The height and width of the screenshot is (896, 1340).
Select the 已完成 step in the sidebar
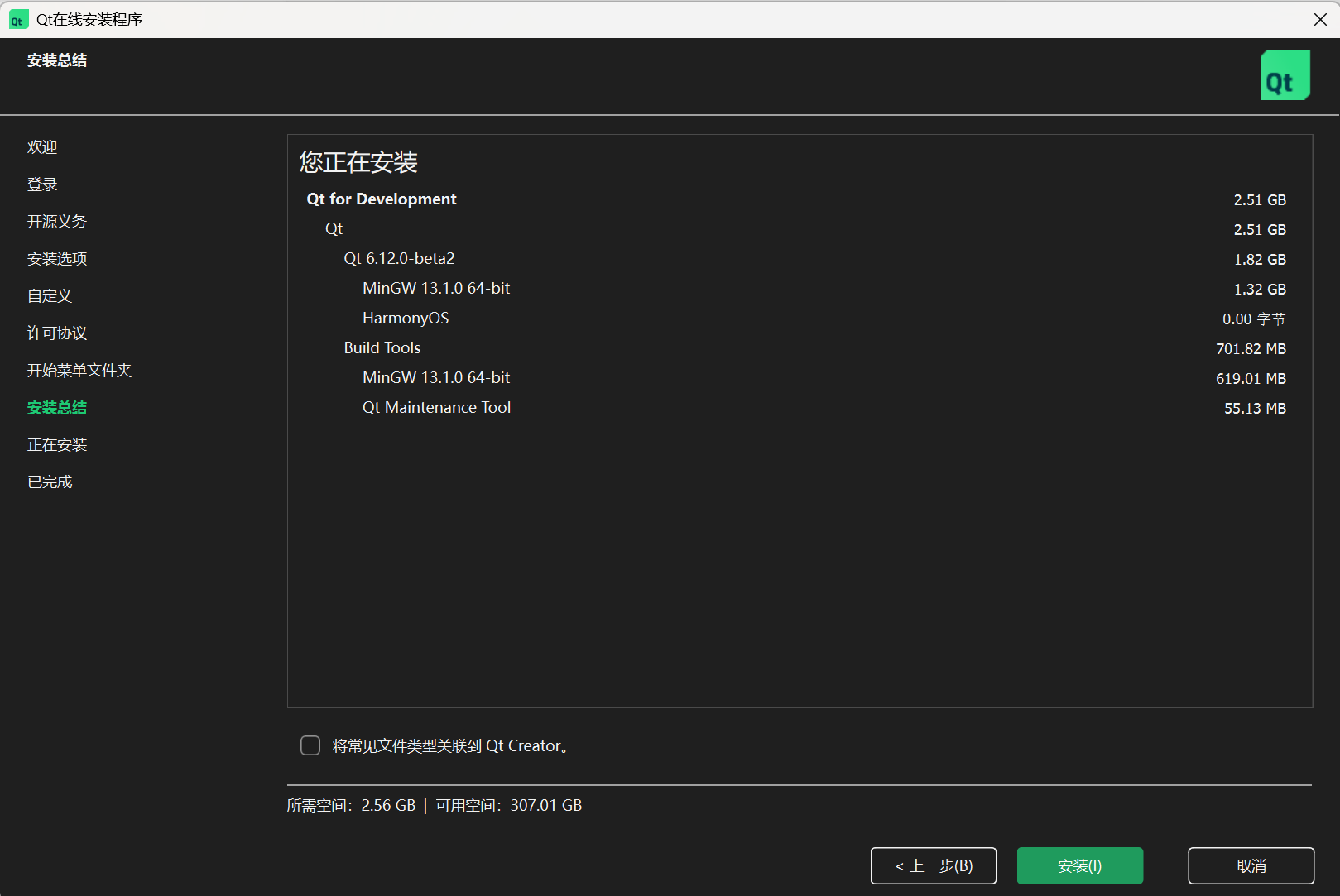pos(50,482)
